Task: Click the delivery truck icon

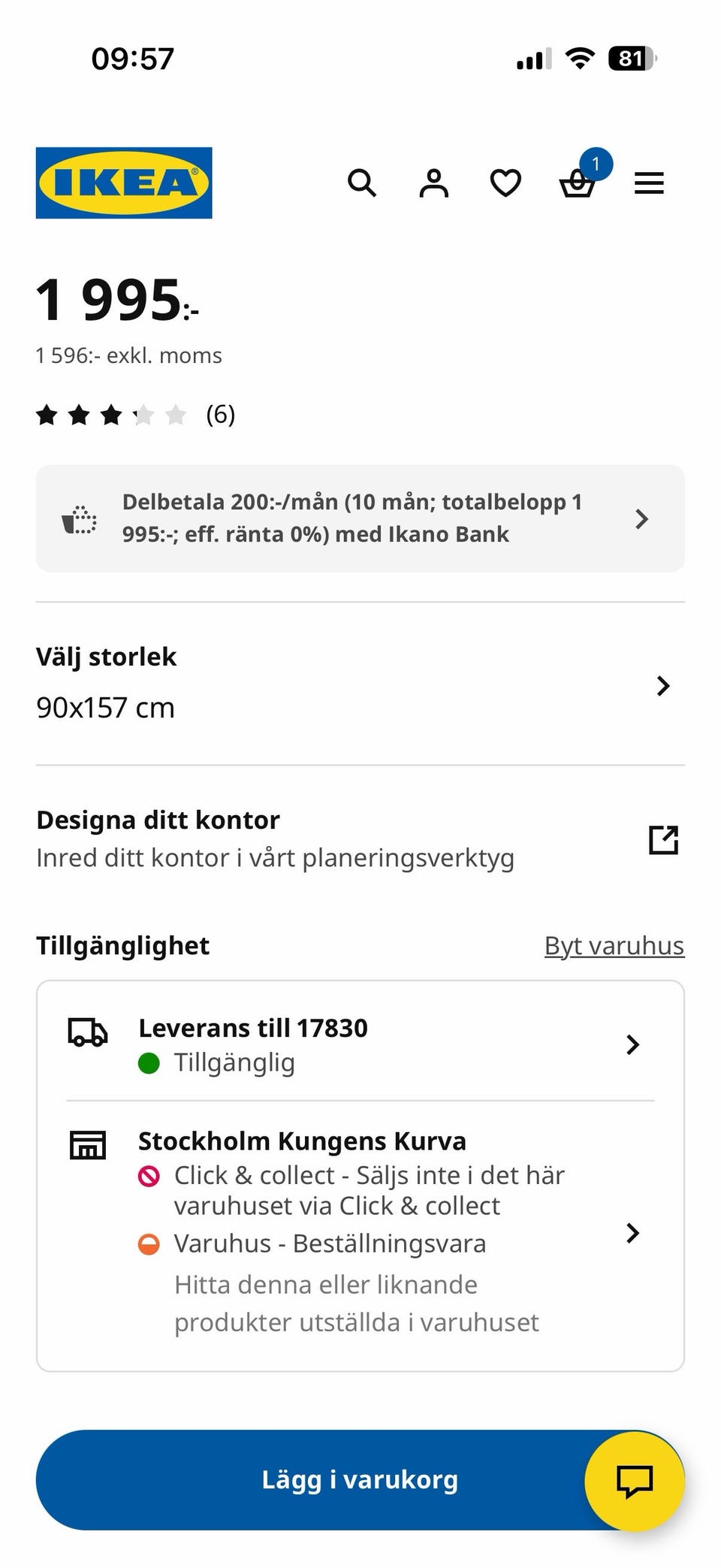Action: click(x=88, y=1032)
